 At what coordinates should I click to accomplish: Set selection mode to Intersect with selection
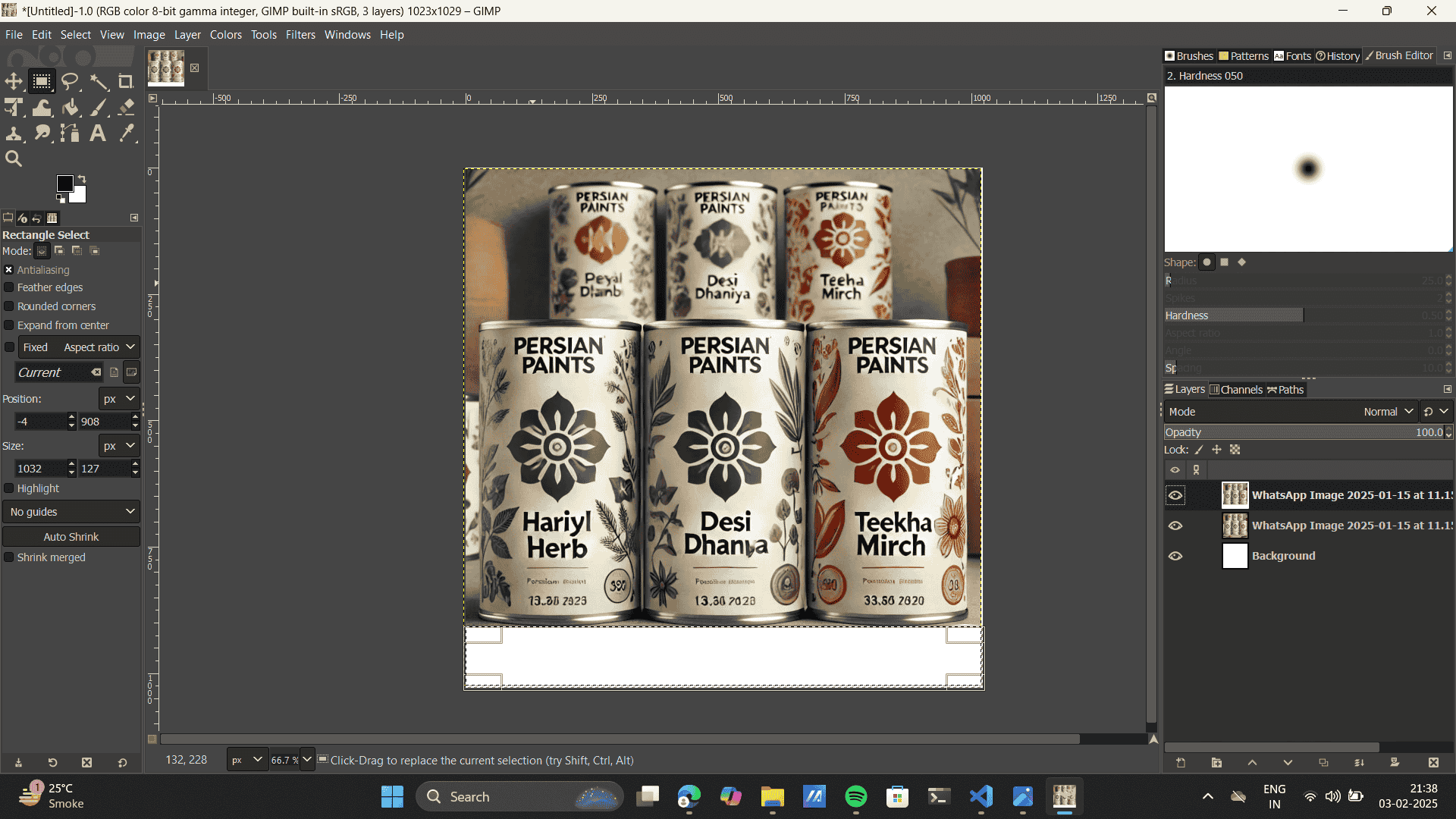pyautogui.click(x=95, y=251)
